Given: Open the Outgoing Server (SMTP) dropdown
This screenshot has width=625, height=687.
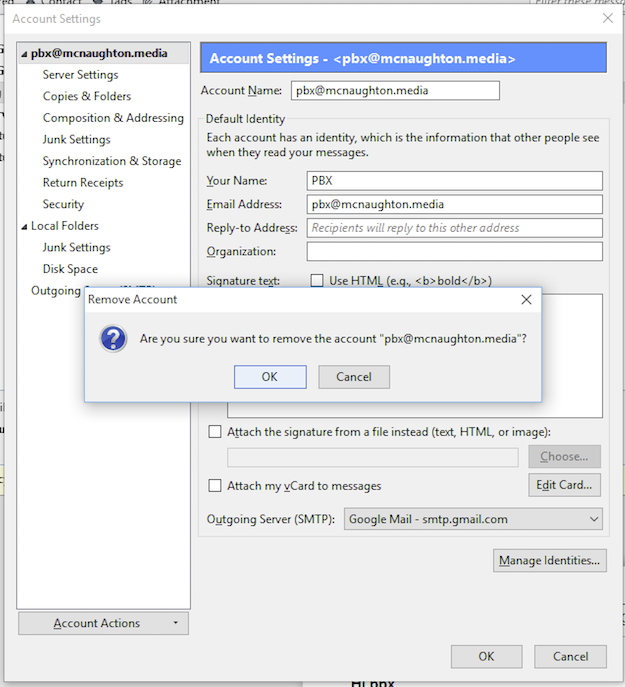Looking at the screenshot, I should click(x=473, y=519).
